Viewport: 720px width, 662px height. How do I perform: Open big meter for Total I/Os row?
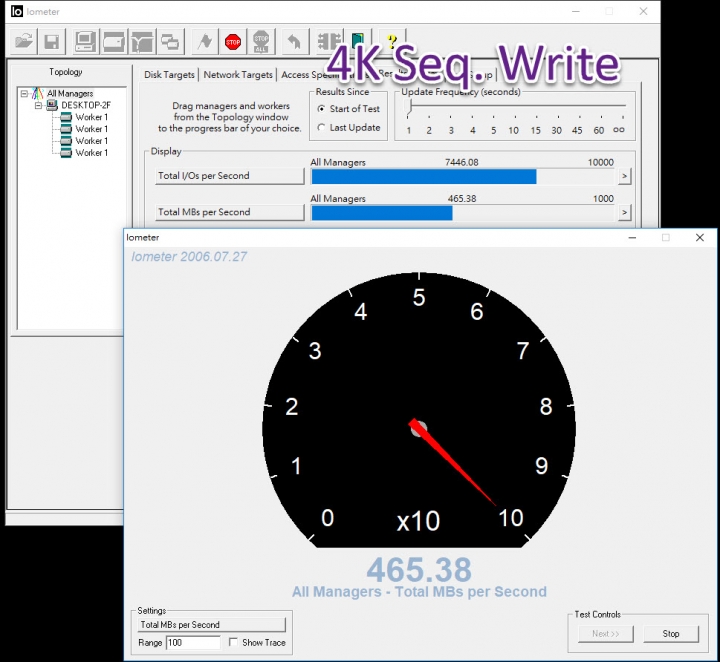pos(624,176)
